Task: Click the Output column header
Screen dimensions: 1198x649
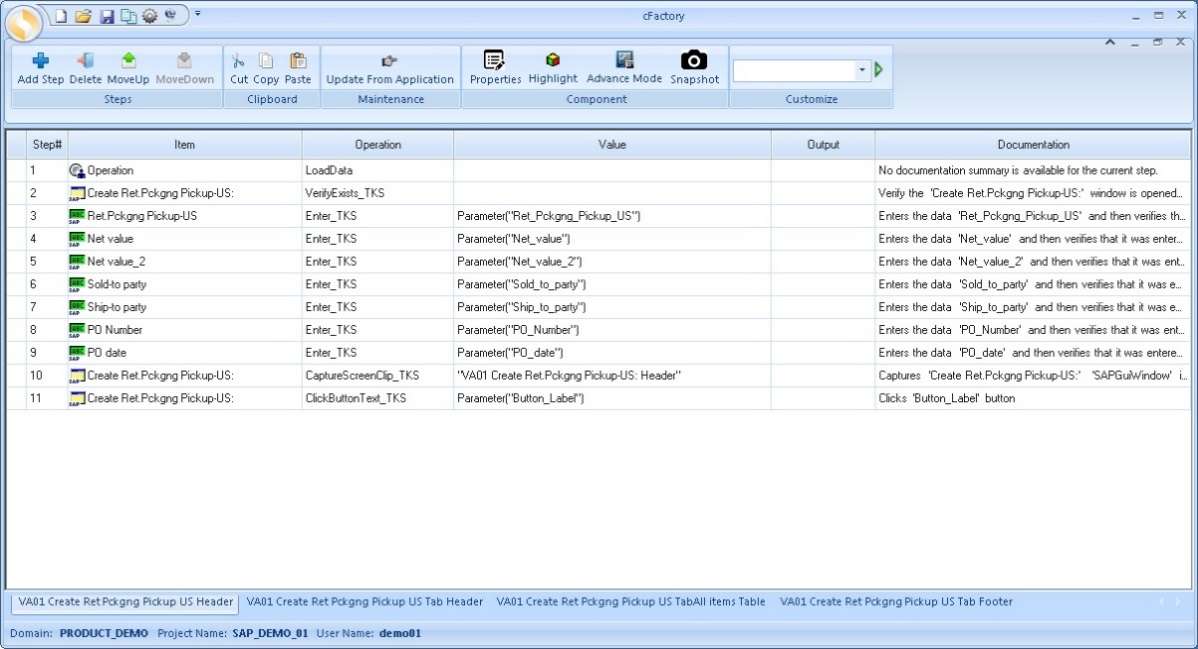Action: tap(823, 144)
